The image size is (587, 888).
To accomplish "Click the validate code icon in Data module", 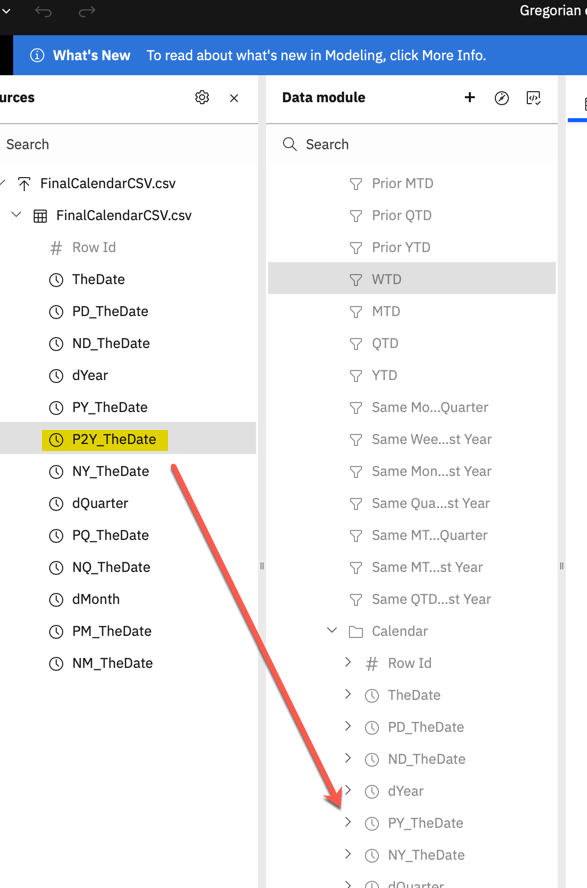I will 533,98.
